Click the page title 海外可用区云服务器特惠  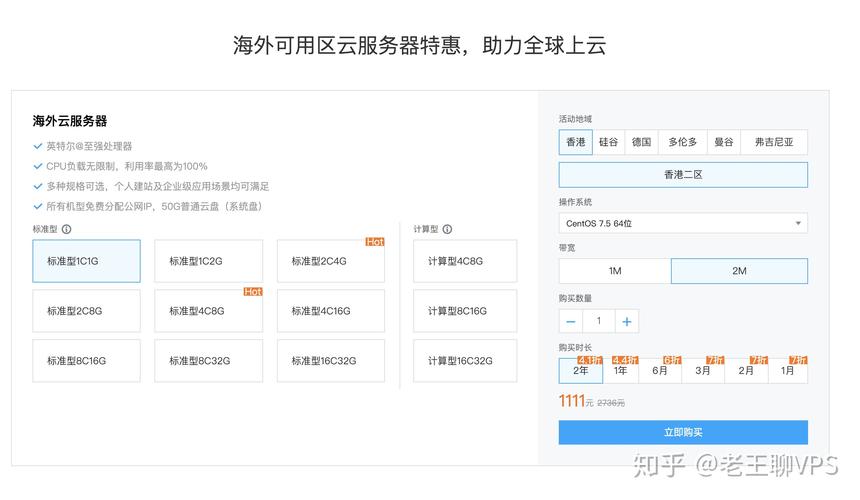point(419,45)
